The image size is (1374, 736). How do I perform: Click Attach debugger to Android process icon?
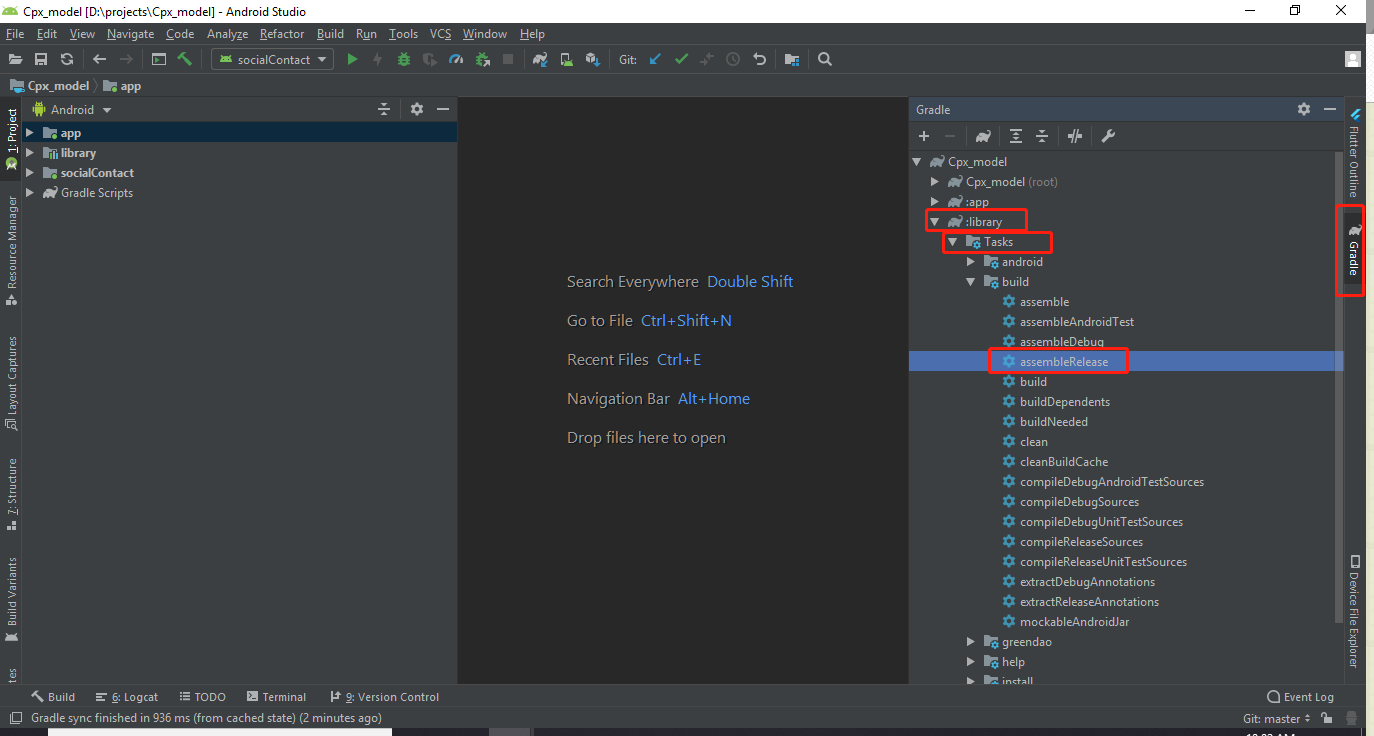tap(482, 59)
